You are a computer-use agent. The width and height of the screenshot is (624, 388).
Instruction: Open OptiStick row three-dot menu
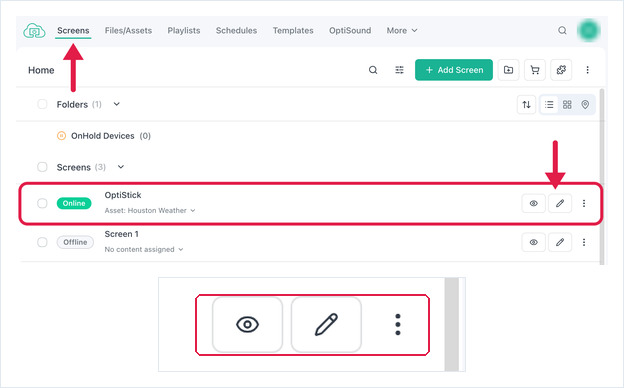pyautogui.click(x=584, y=203)
